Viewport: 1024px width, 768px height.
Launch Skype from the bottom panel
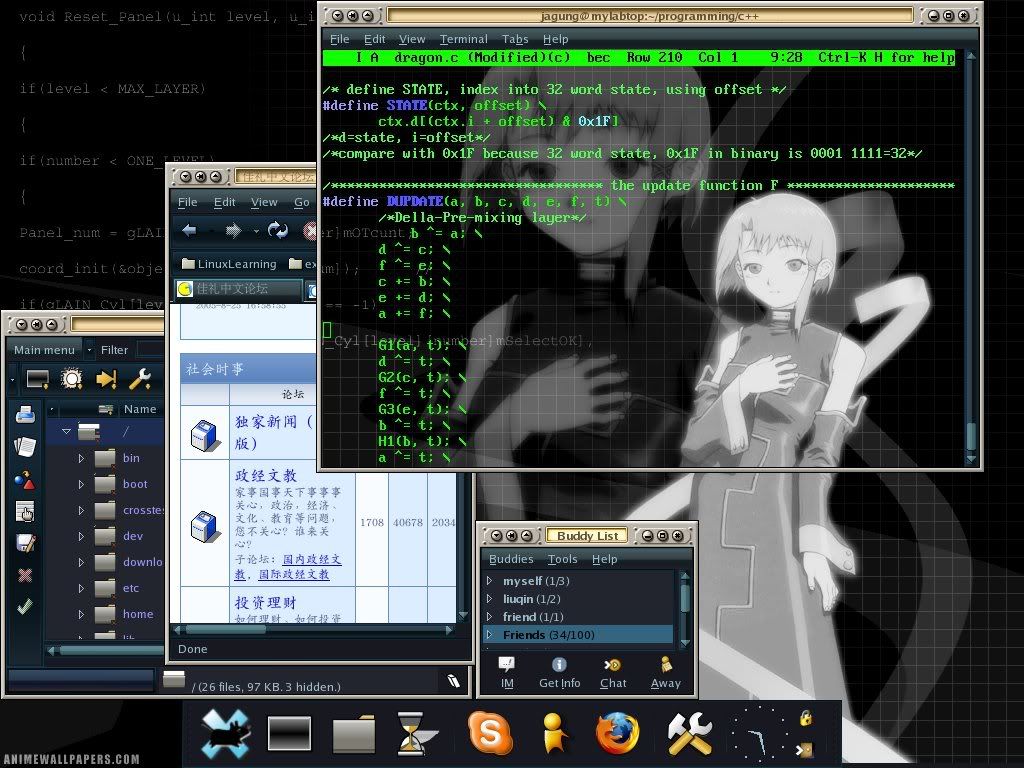tap(490, 732)
